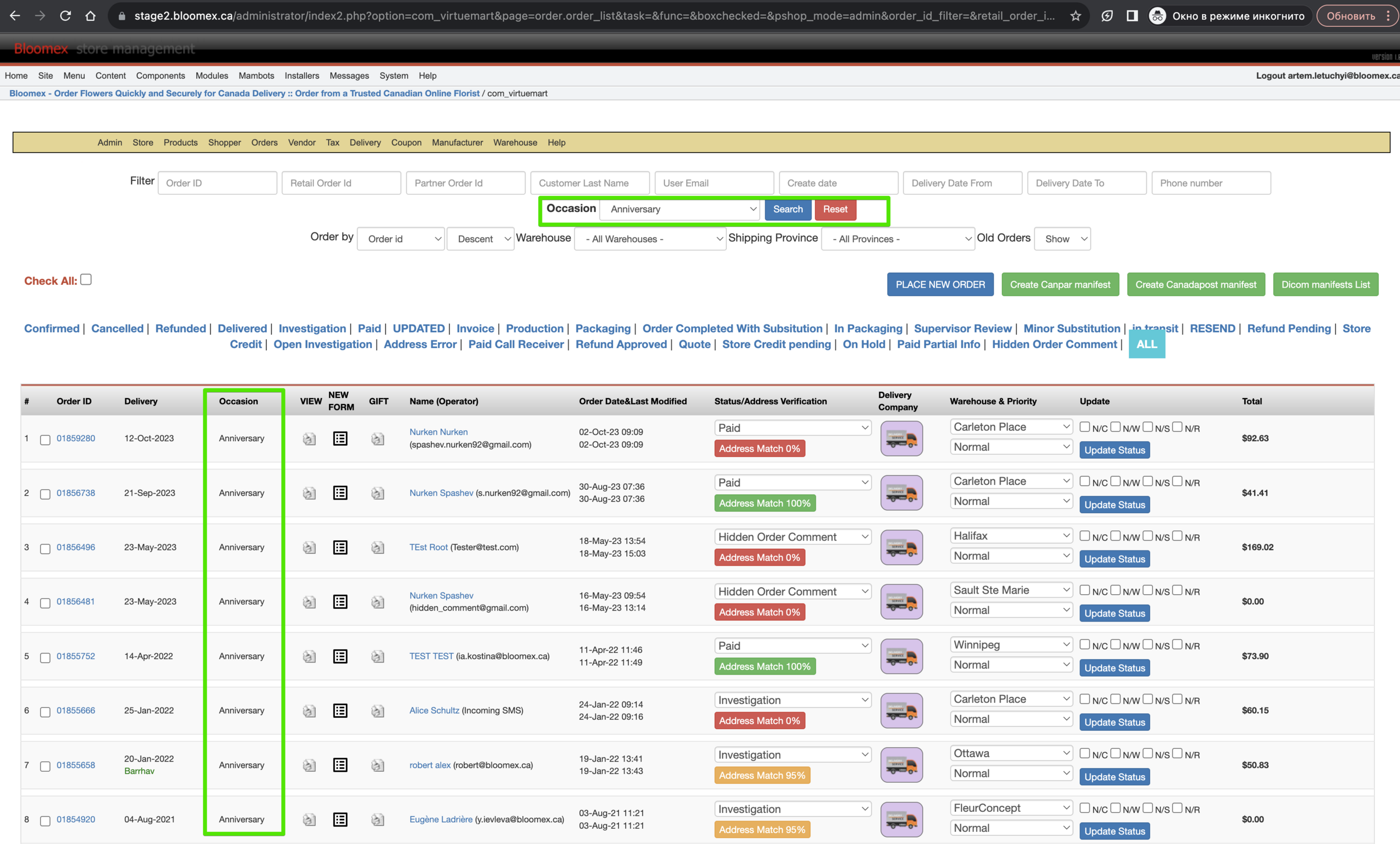Open the Shipping Province dropdown
This screenshot has width=1400, height=844.
coord(898,238)
